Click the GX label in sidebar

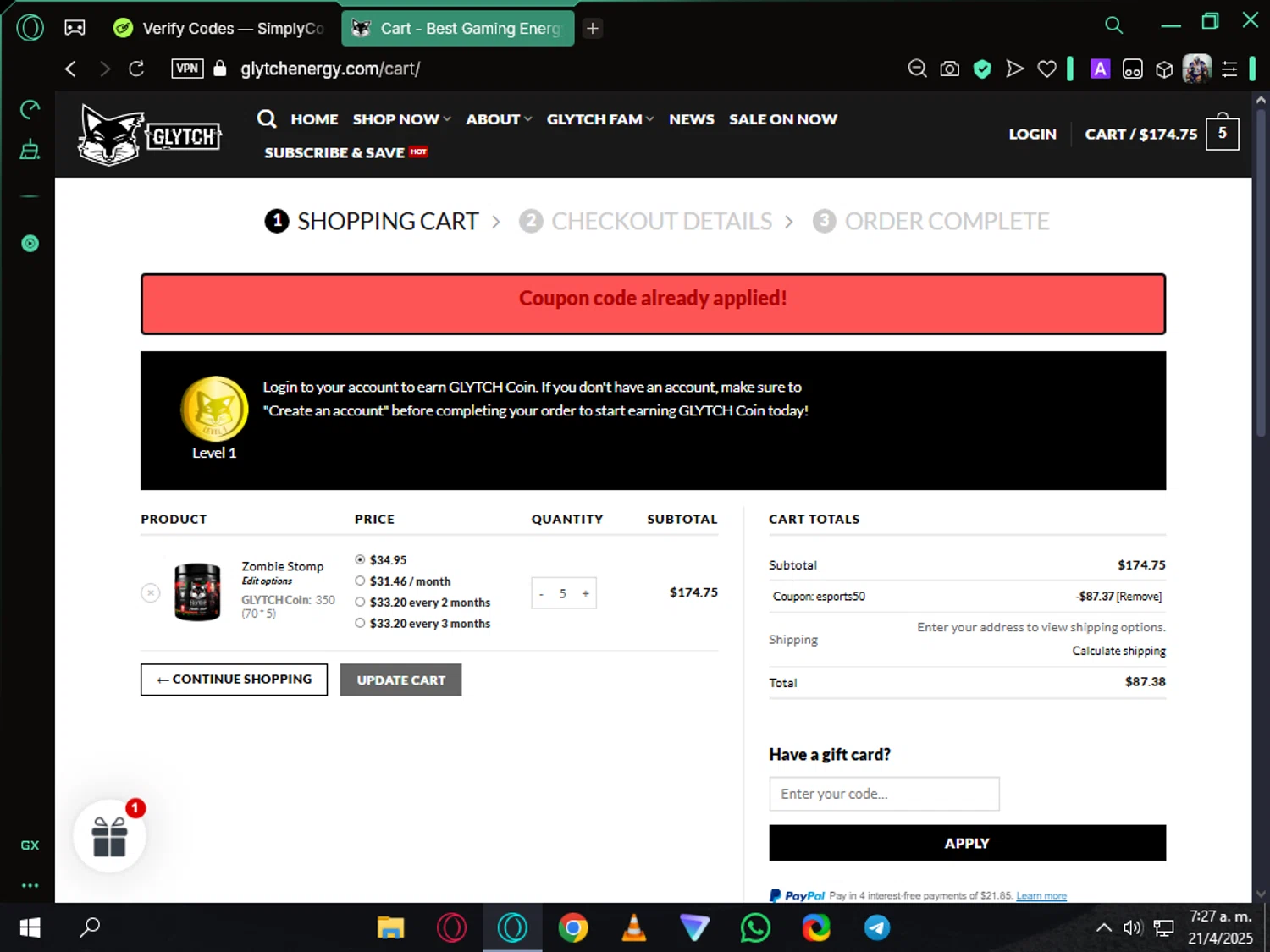(30, 845)
